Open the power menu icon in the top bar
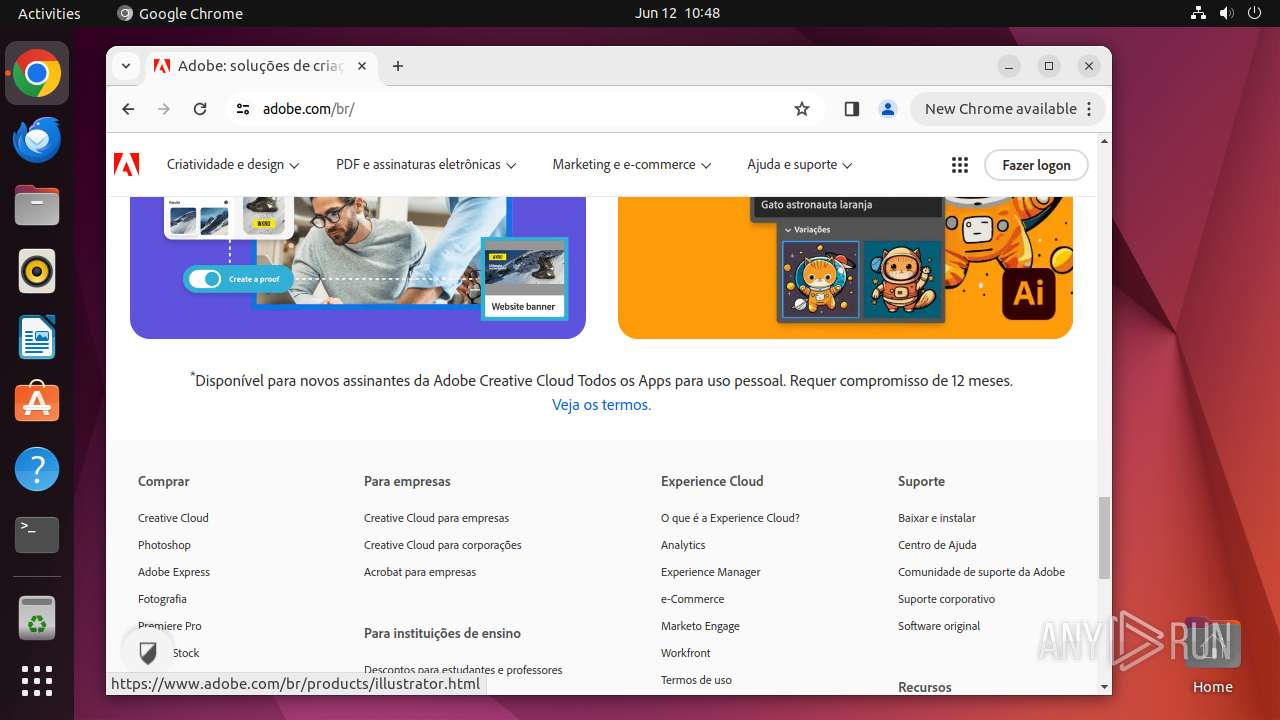1280x720 pixels. tap(1255, 13)
